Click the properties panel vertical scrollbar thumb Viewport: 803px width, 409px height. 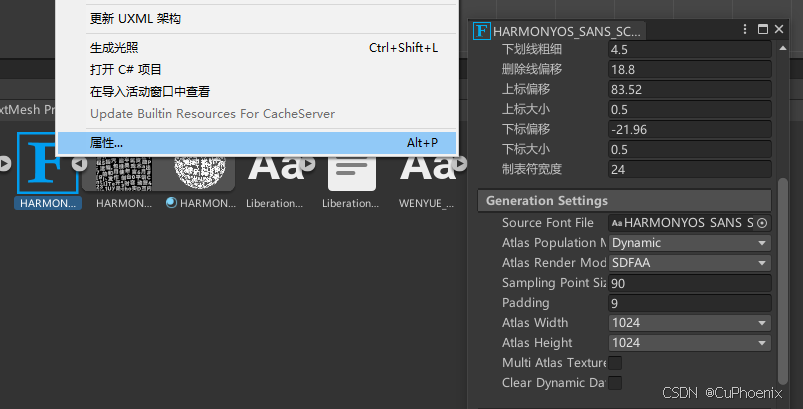[x=783, y=281]
